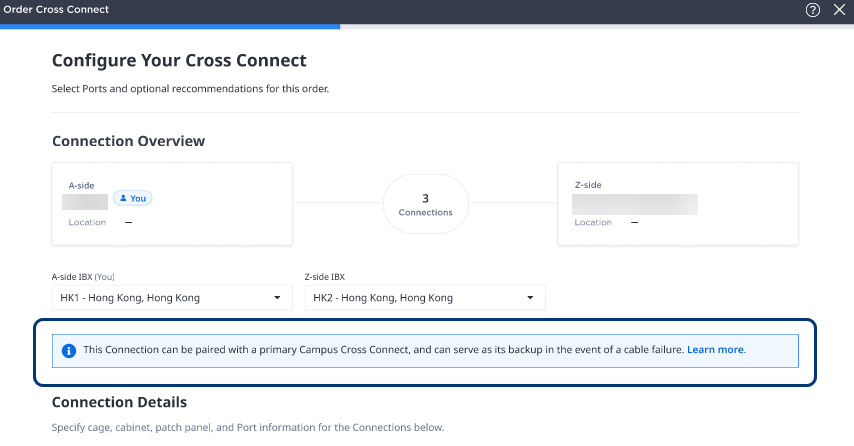Click the blurred Z-side name field

(x=635, y=204)
